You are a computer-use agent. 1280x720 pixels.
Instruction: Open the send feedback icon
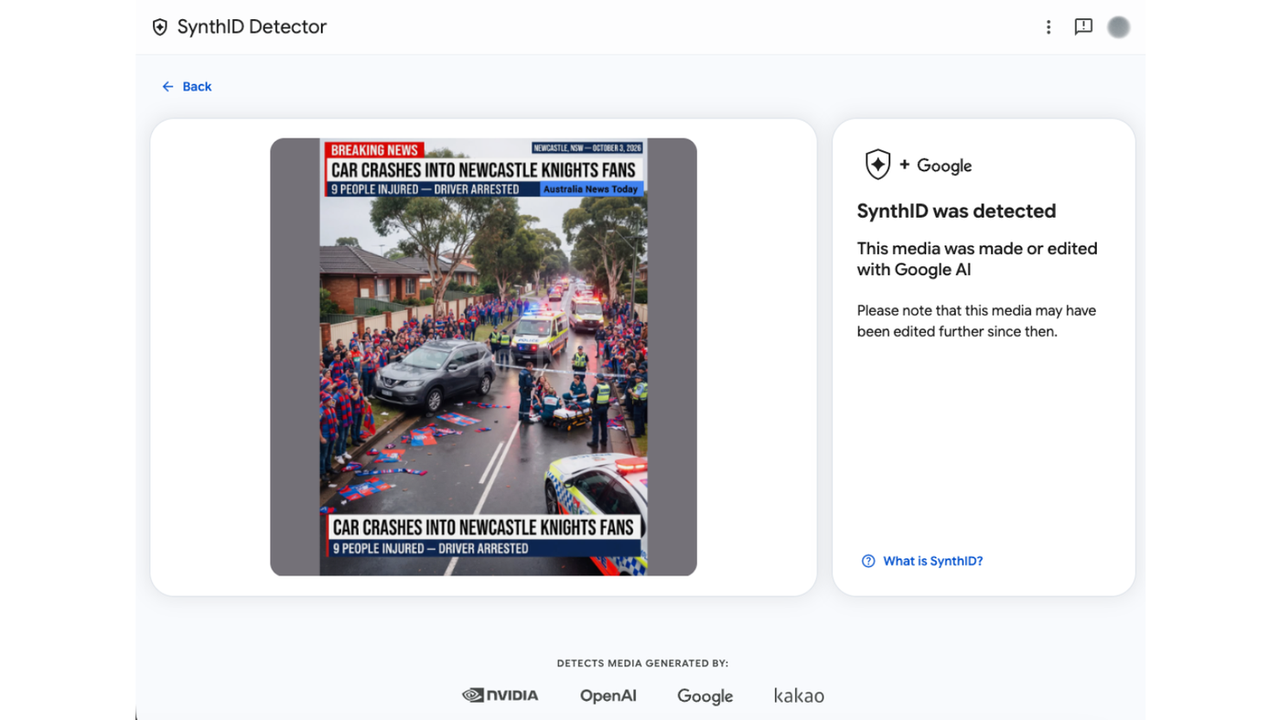click(1083, 27)
